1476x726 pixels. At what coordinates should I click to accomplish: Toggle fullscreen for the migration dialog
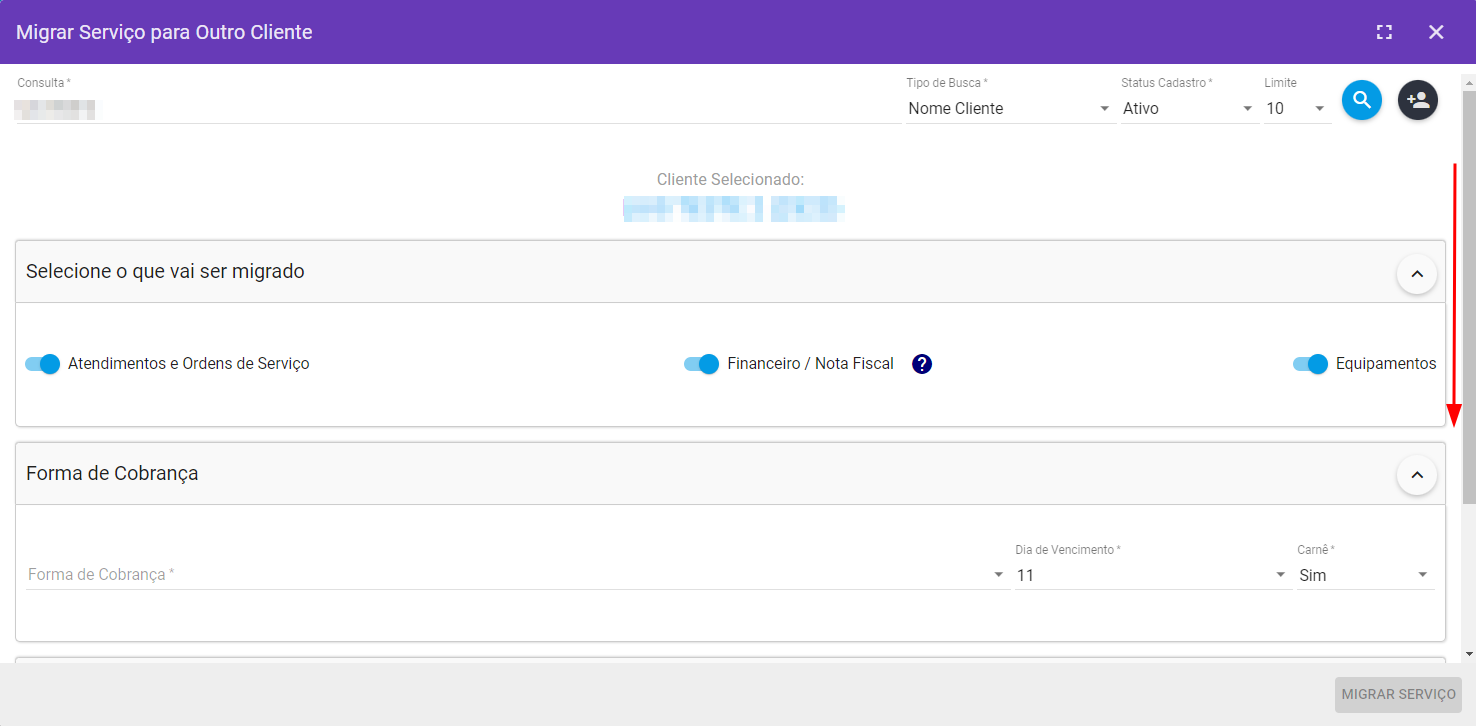pyautogui.click(x=1384, y=32)
